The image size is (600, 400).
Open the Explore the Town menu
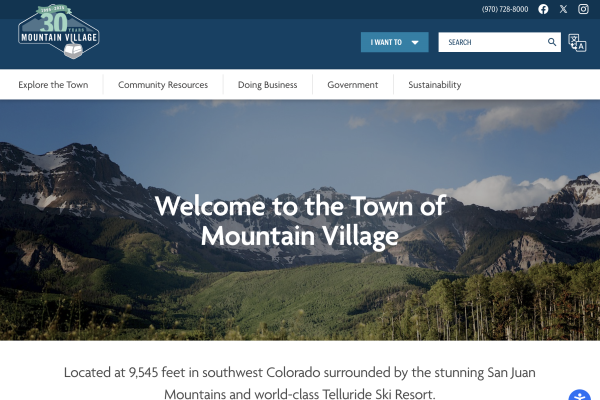(x=53, y=85)
